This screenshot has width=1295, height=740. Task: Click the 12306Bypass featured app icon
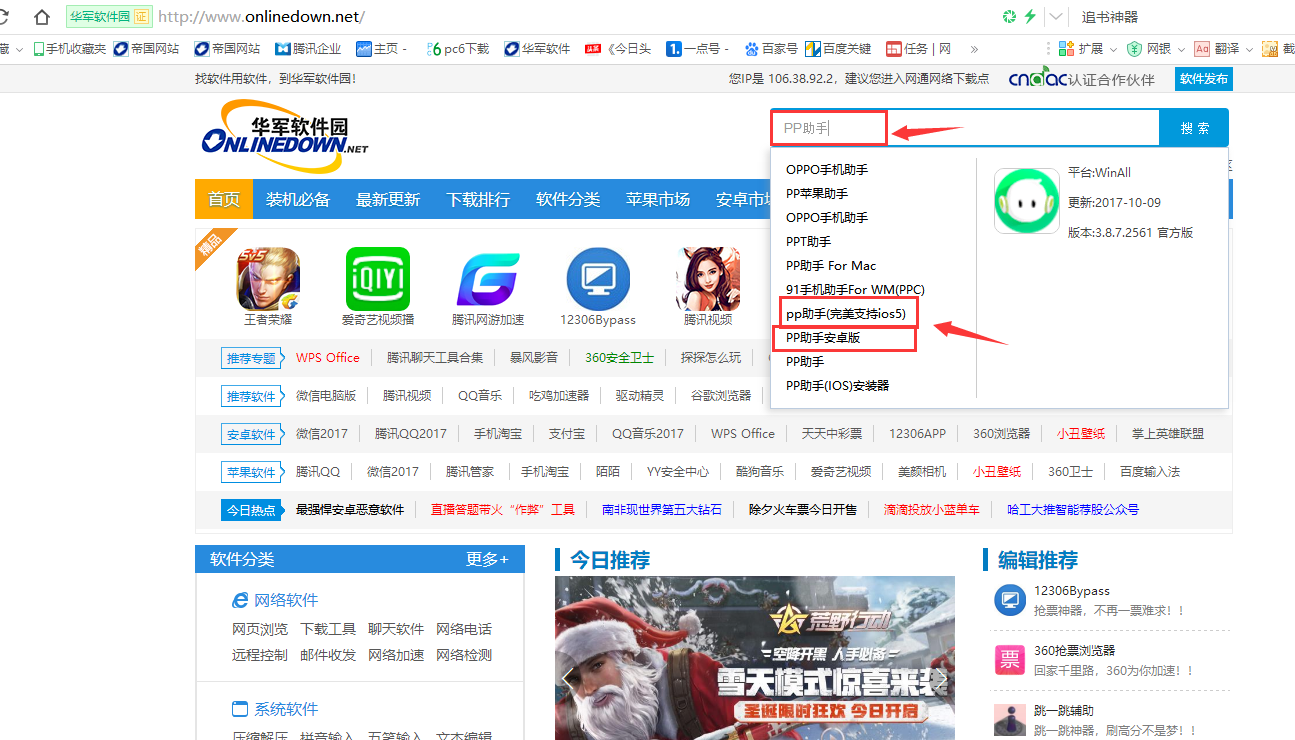pyautogui.click(x=598, y=279)
